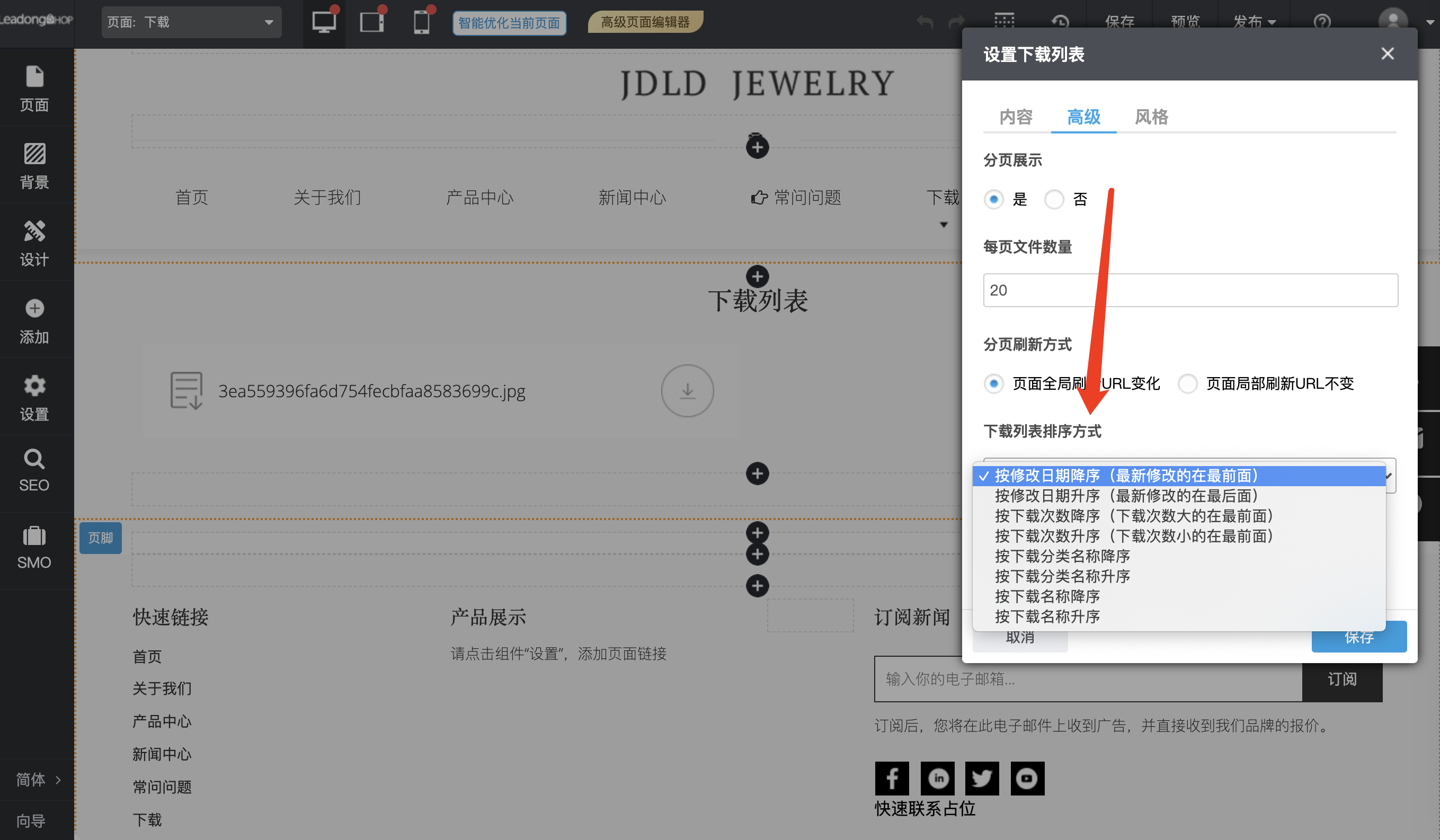The height and width of the screenshot is (840, 1440).
Task: Switch to the 内容 tab
Action: coord(1016,117)
